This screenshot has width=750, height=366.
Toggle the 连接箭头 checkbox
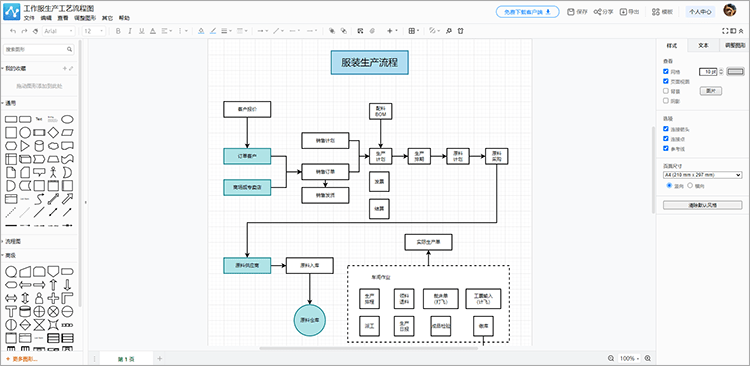666,129
